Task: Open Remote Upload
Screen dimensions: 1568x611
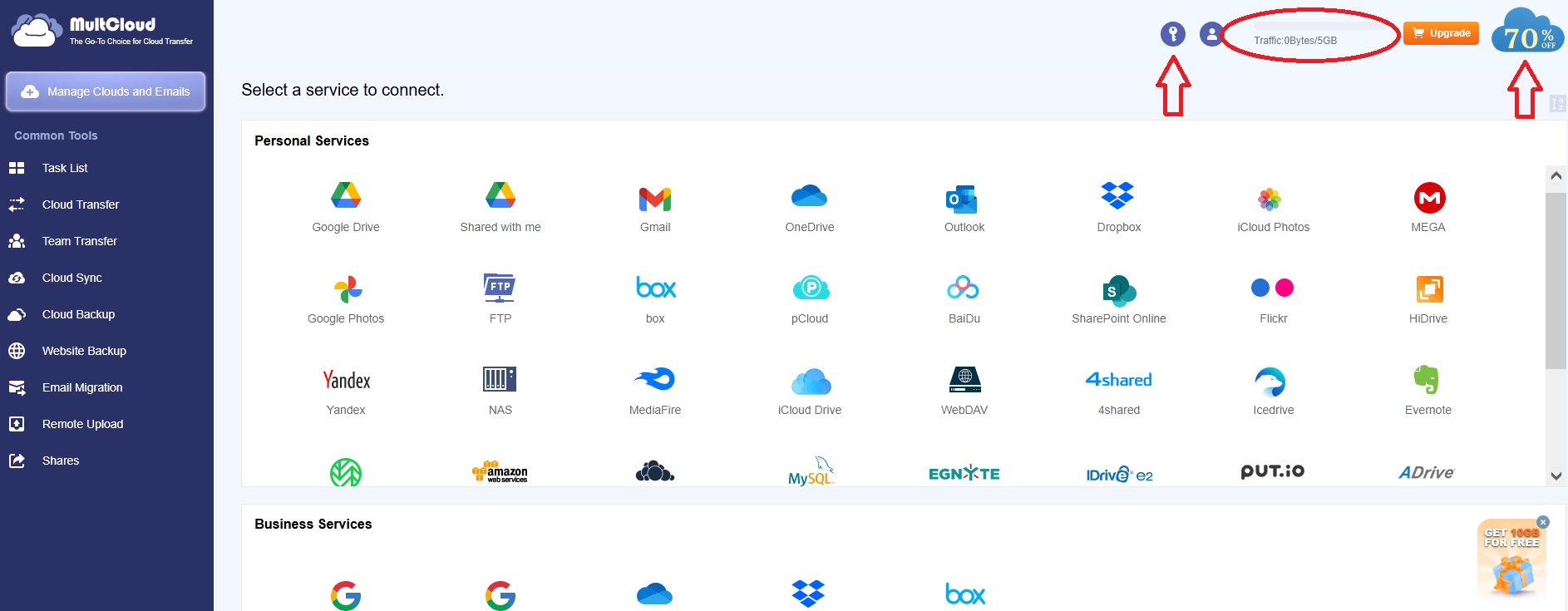Action: click(x=82, y=424)
